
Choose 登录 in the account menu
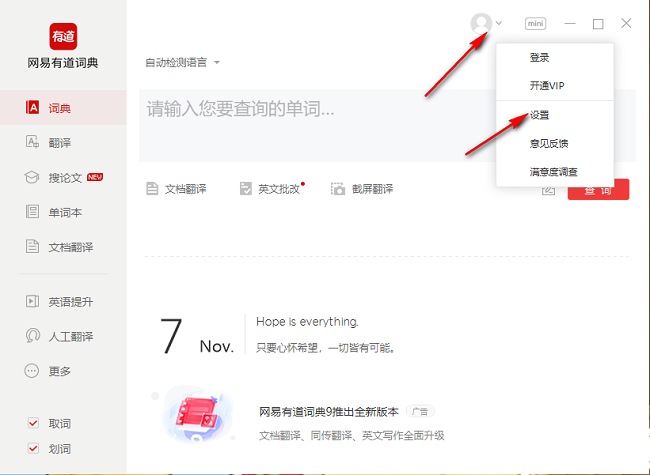pos(539,58)
